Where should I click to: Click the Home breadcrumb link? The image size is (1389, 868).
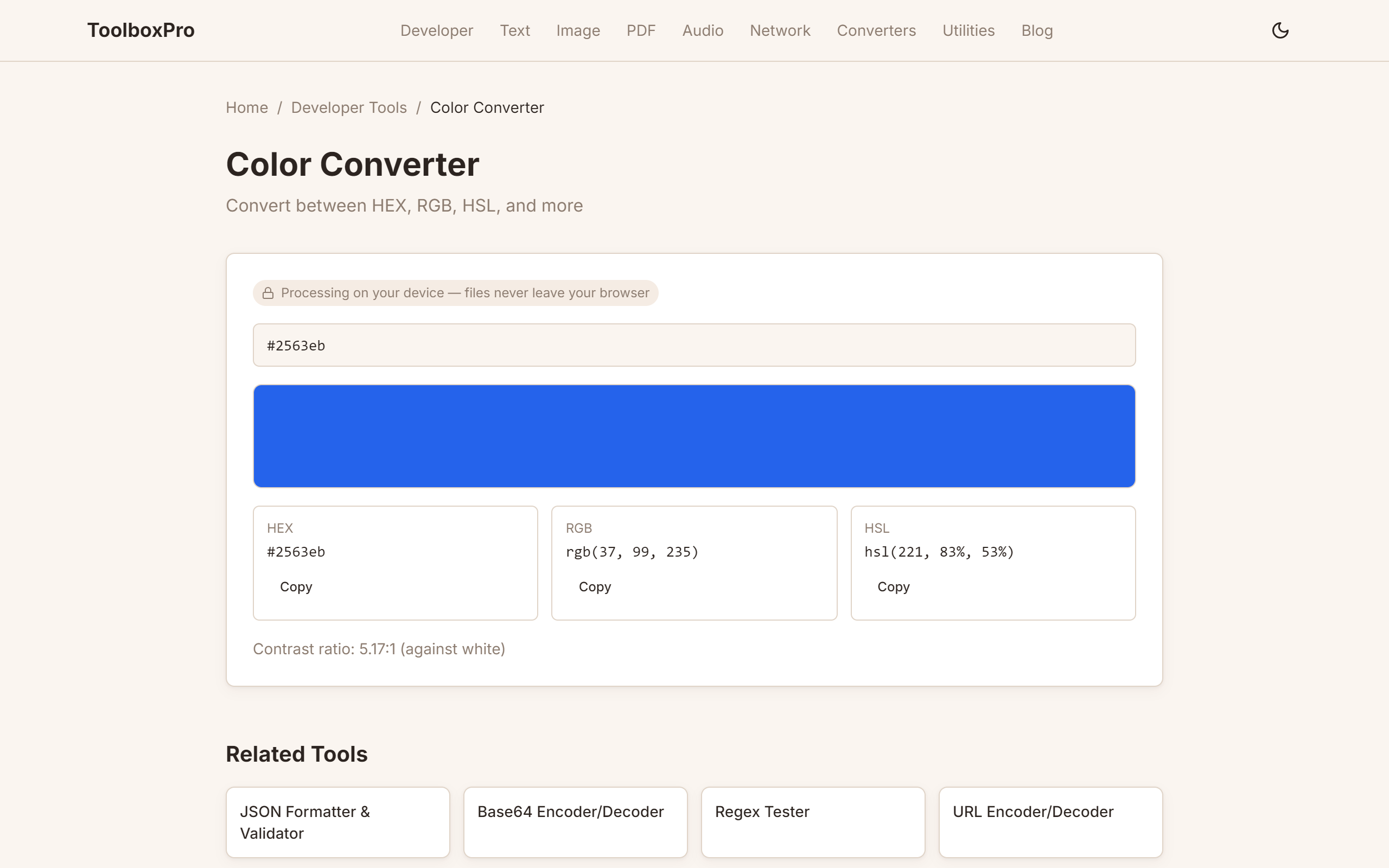[x=247, y=107]
